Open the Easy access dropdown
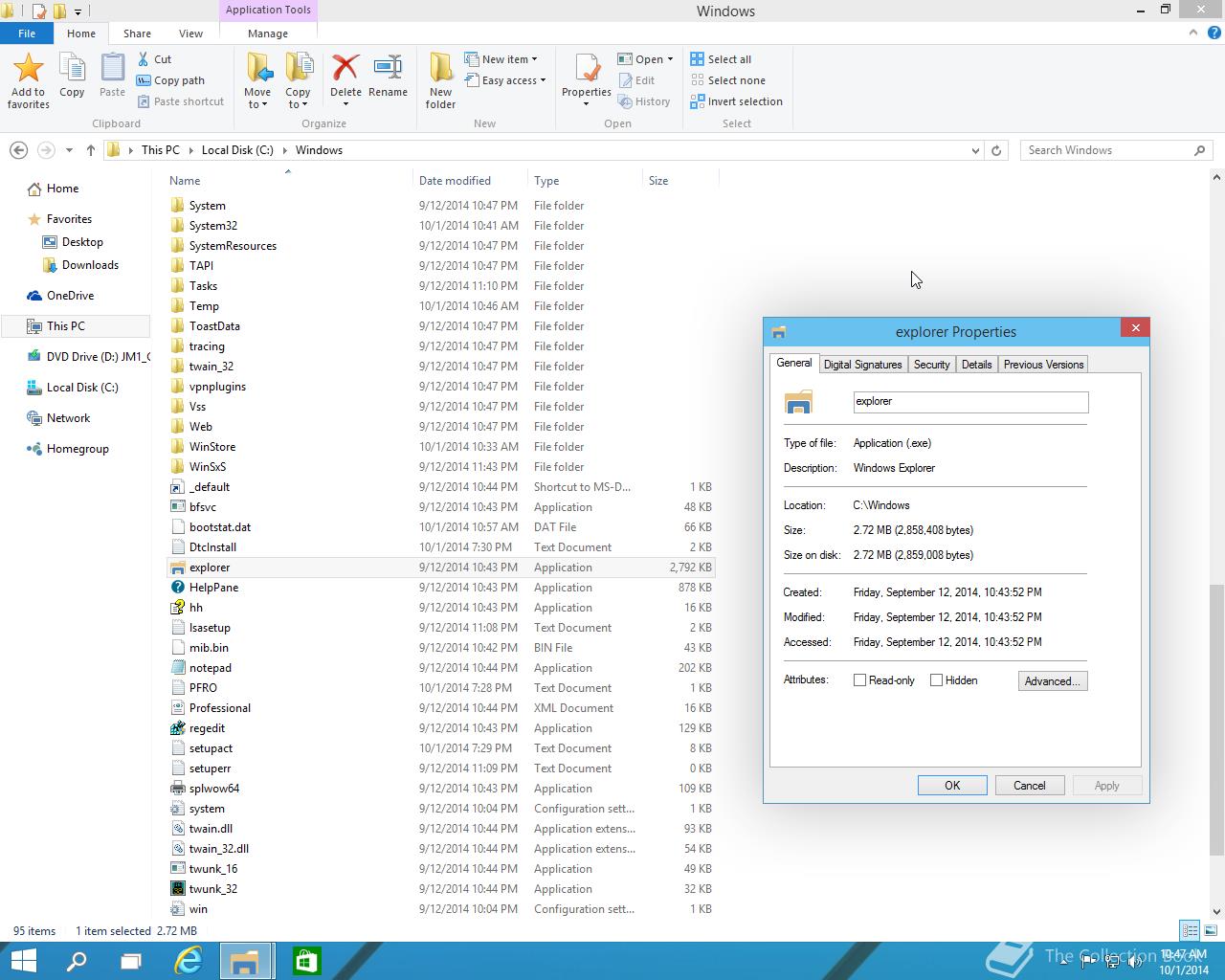This screenshot has width=1225, height=980. coord(505,80)
